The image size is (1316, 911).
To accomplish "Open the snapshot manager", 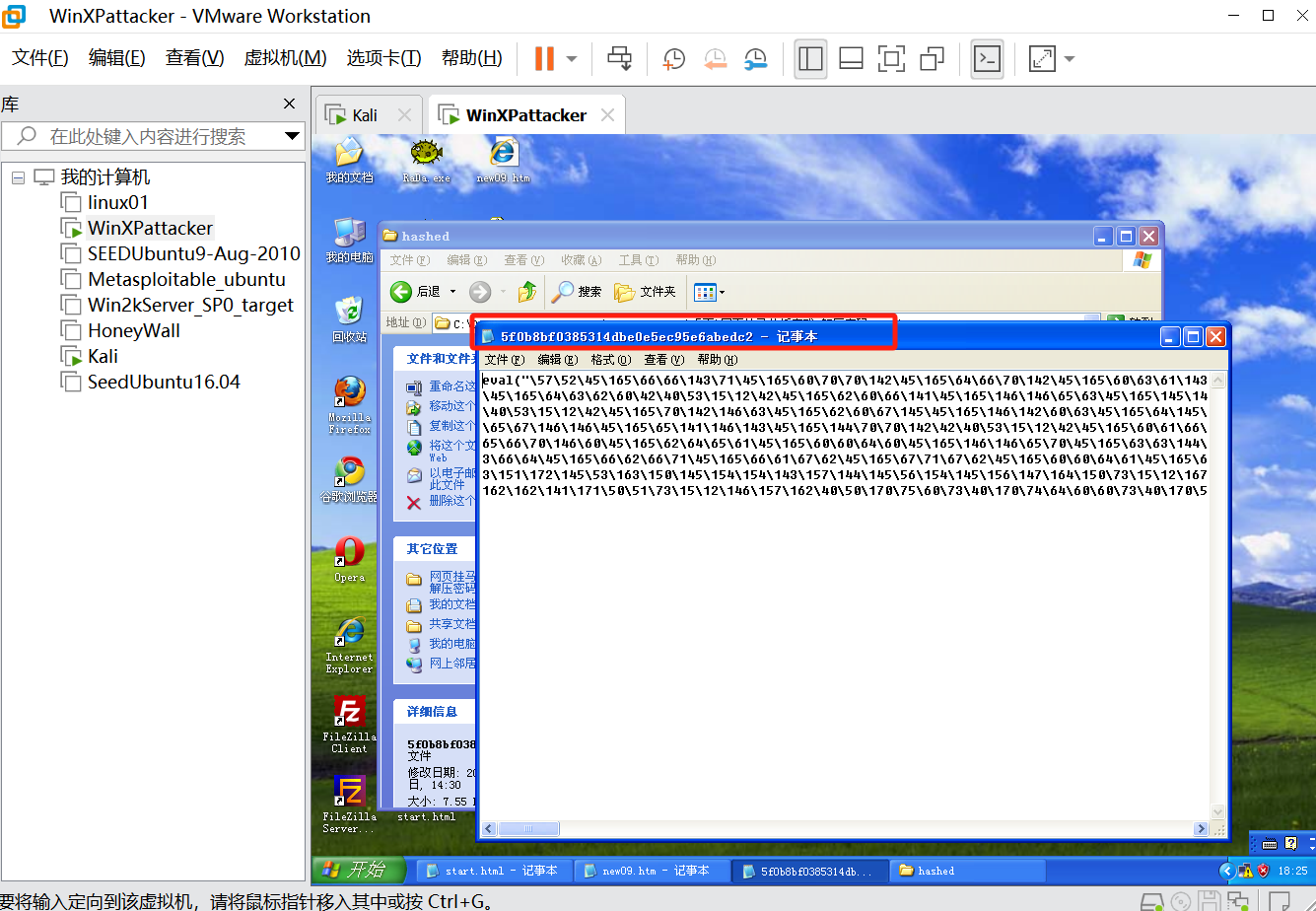I will (x=755, y=59).
